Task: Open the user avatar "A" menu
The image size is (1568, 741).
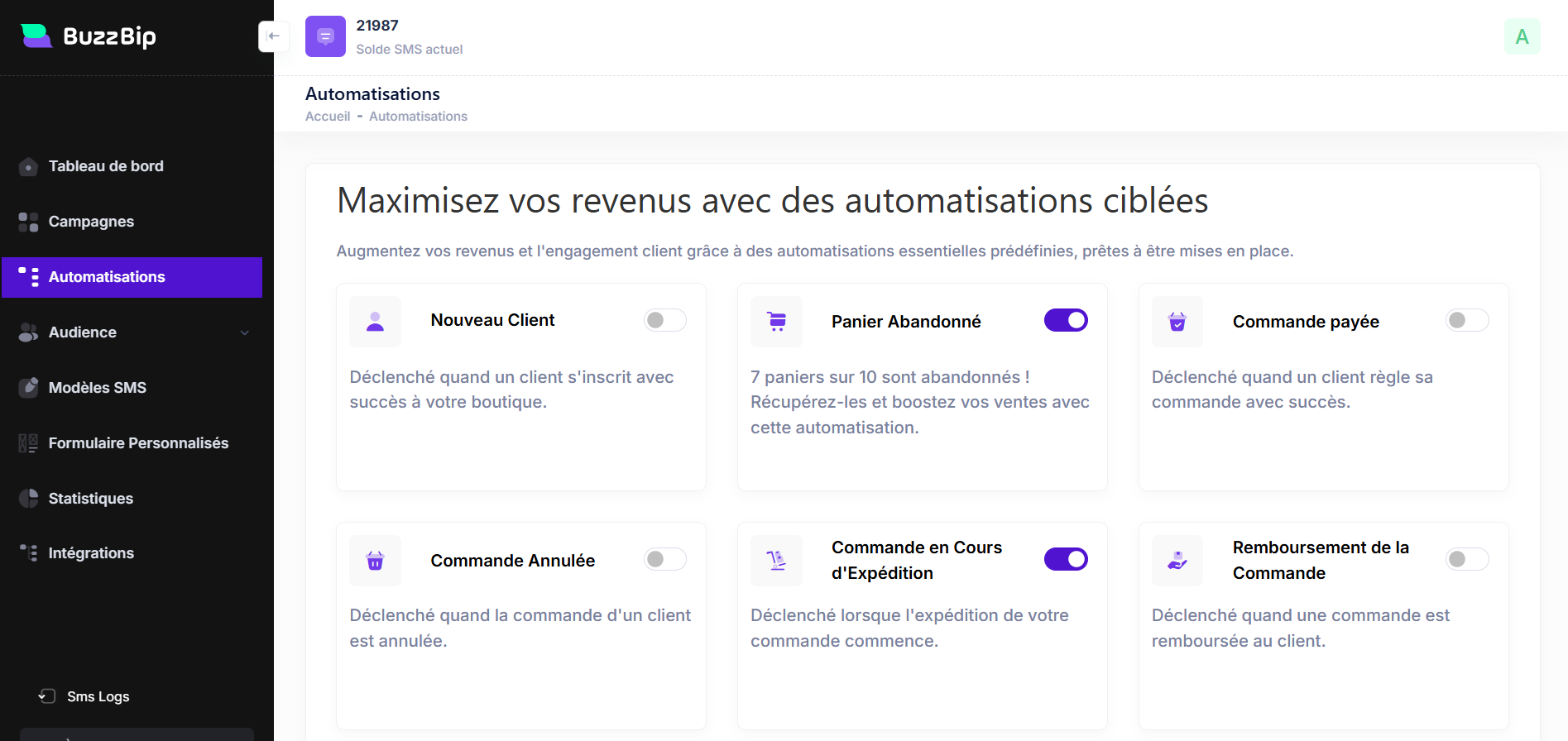Action: (x=1522, y=36)
